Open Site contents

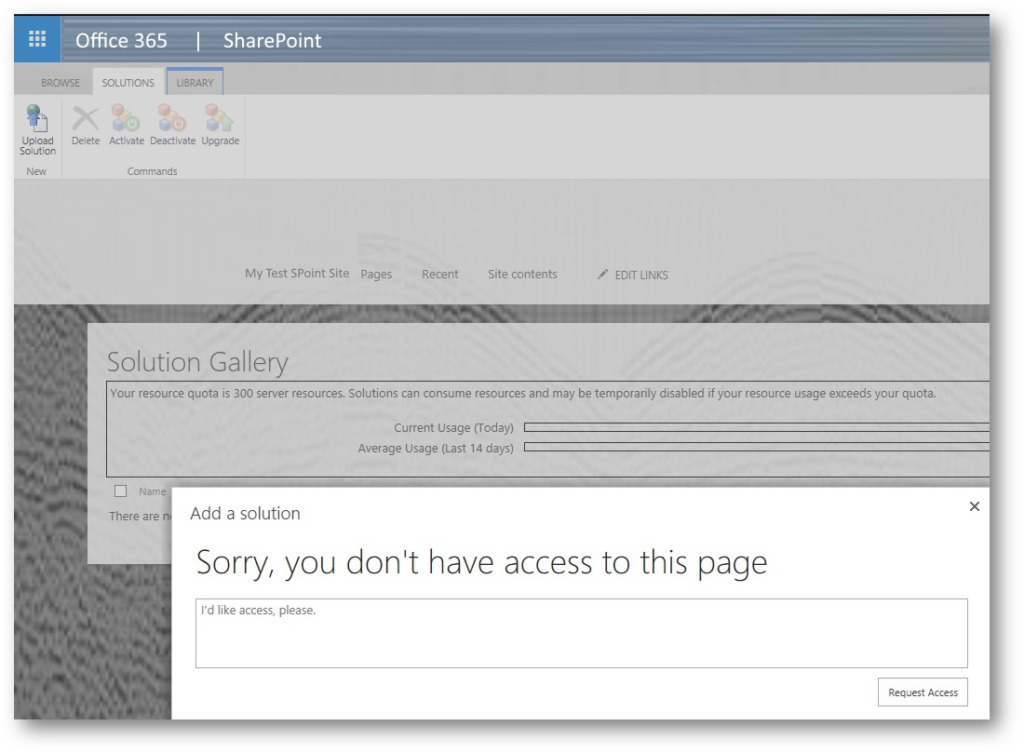[522, 273]
